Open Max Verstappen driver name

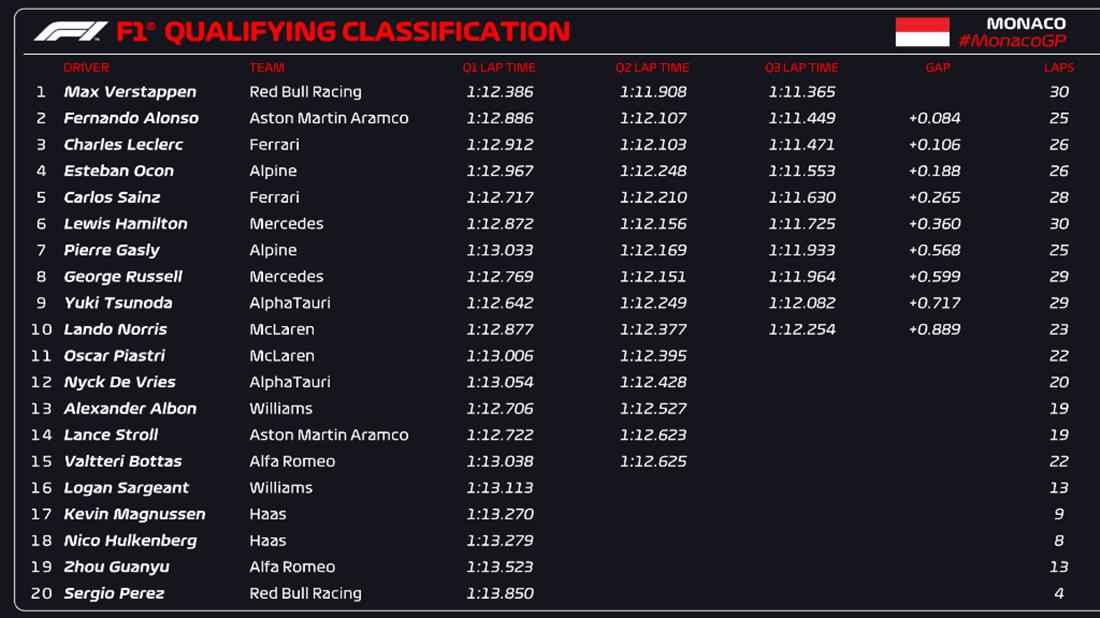click(130, 92)
